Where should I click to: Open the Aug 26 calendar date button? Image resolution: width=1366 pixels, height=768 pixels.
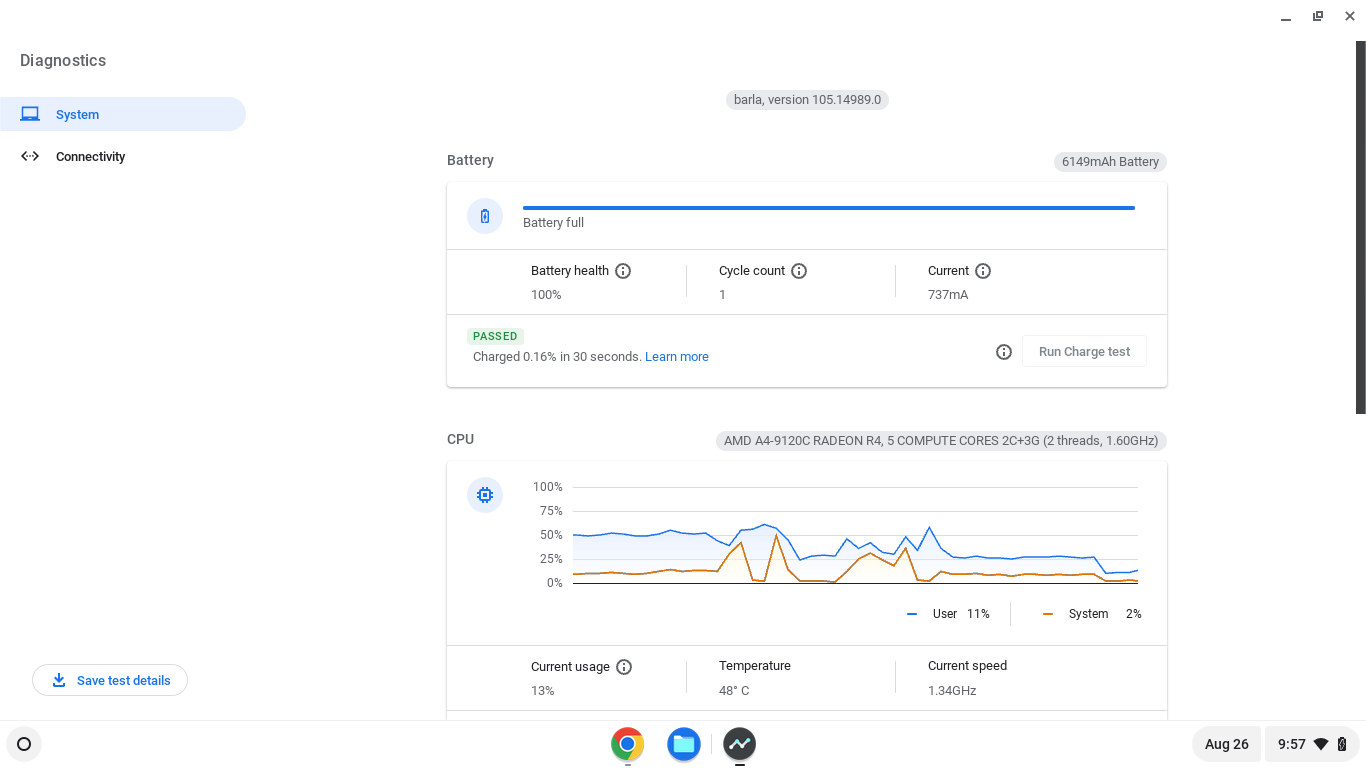[x=1226, y=744]
